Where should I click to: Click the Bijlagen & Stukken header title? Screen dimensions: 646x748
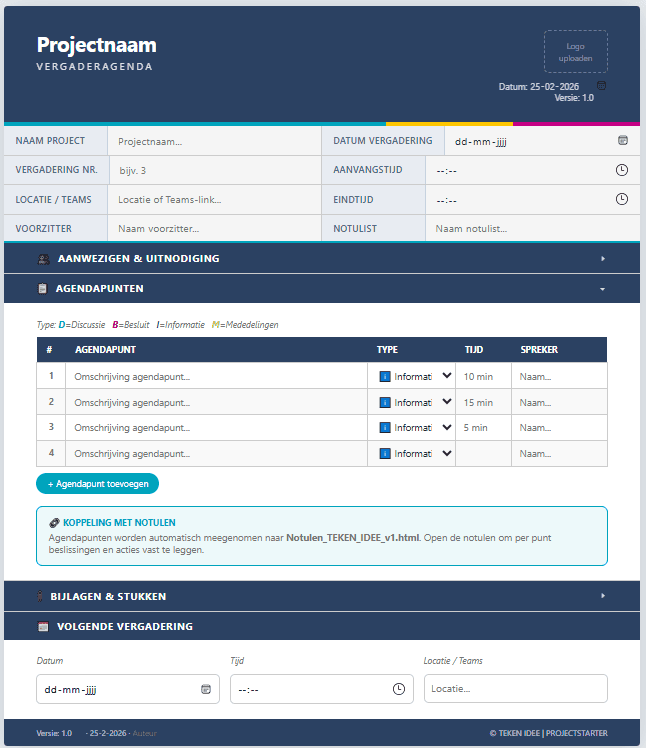tap(108, 596)
